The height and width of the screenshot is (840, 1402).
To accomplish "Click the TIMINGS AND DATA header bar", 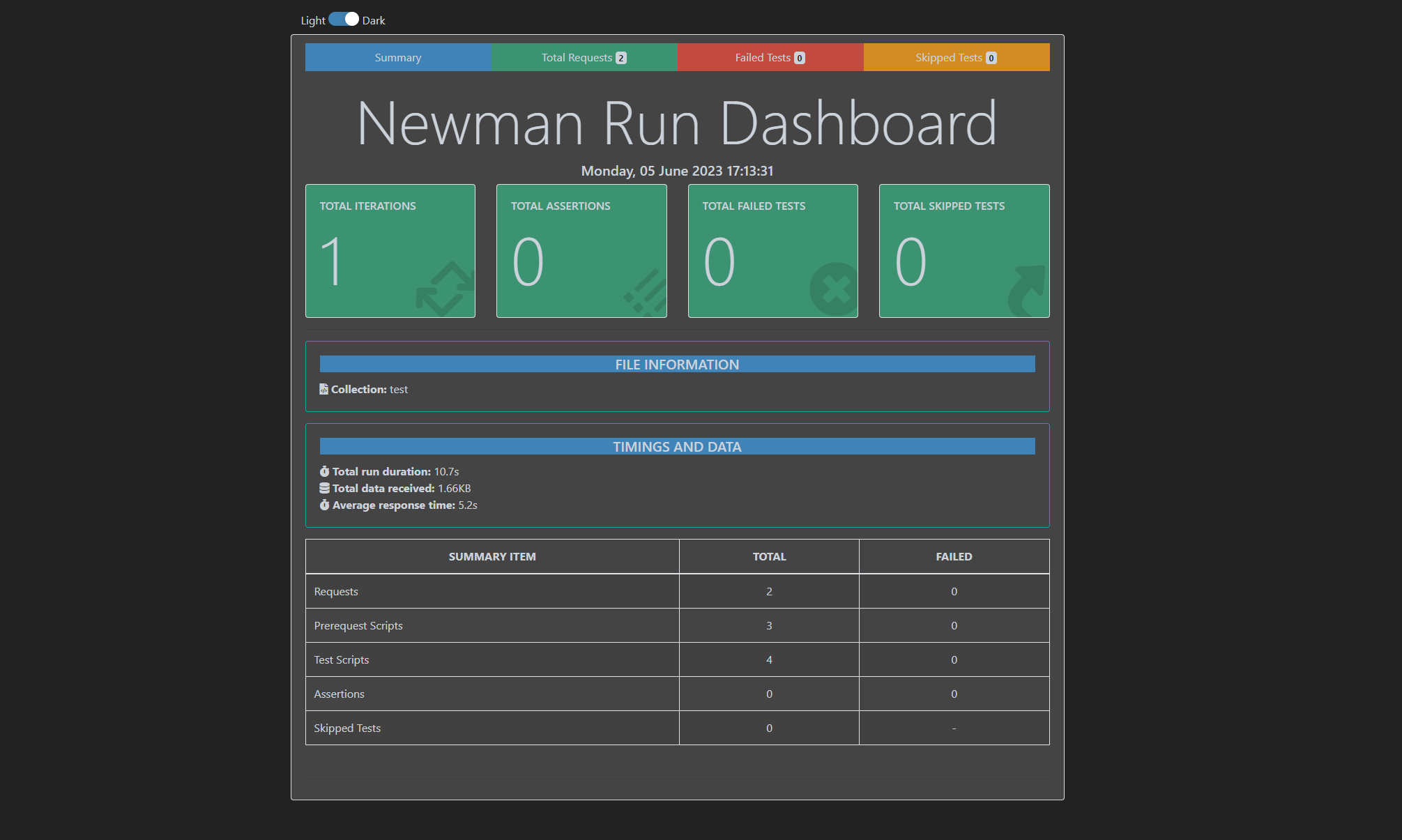I will coord(677,447).
